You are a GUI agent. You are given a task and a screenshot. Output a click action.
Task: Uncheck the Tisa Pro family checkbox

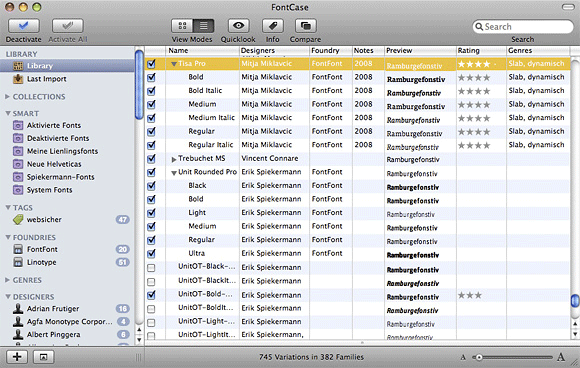coord(151,64)
